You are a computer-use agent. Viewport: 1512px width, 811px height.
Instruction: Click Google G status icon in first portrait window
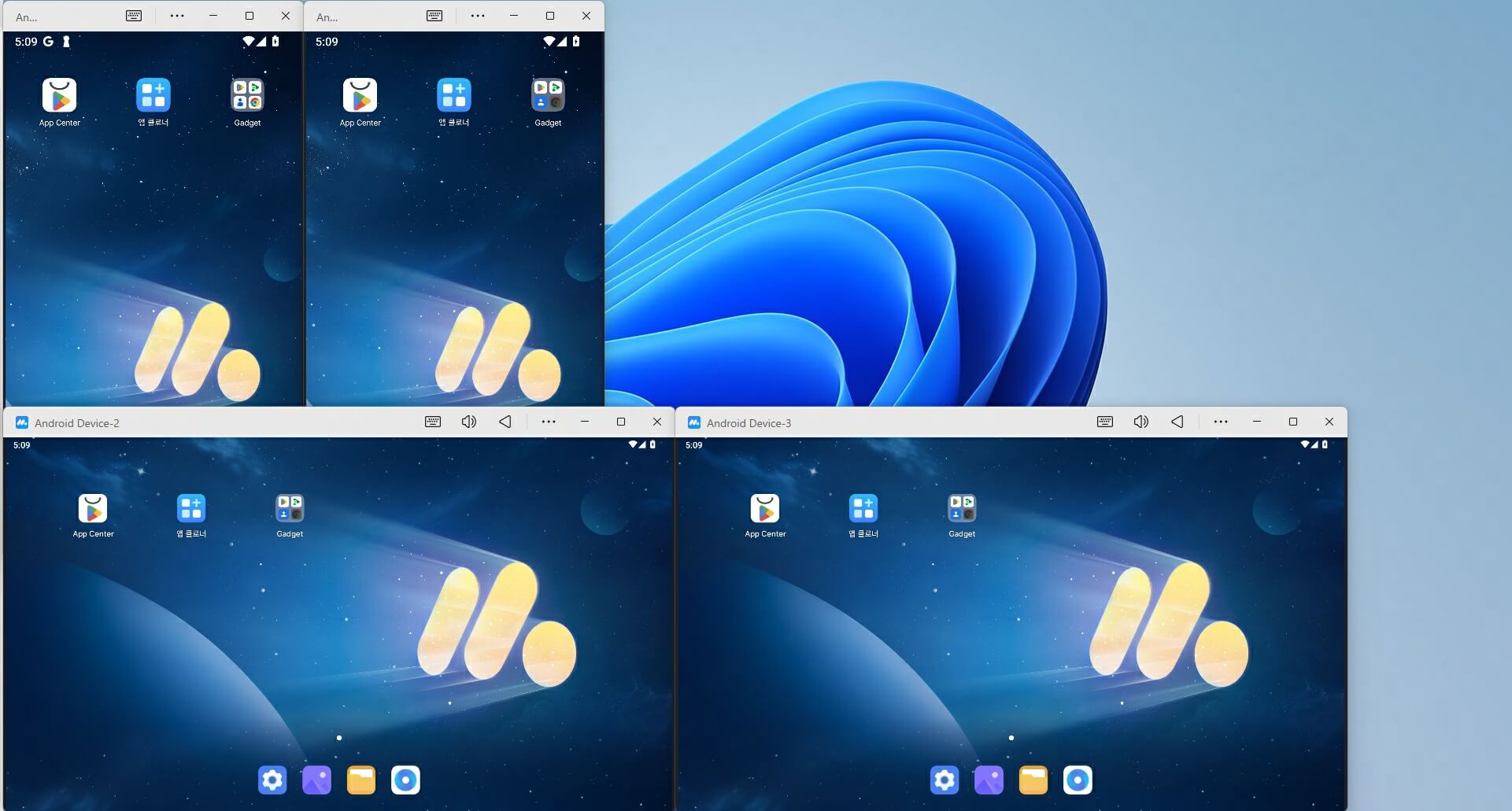[48, 42]
